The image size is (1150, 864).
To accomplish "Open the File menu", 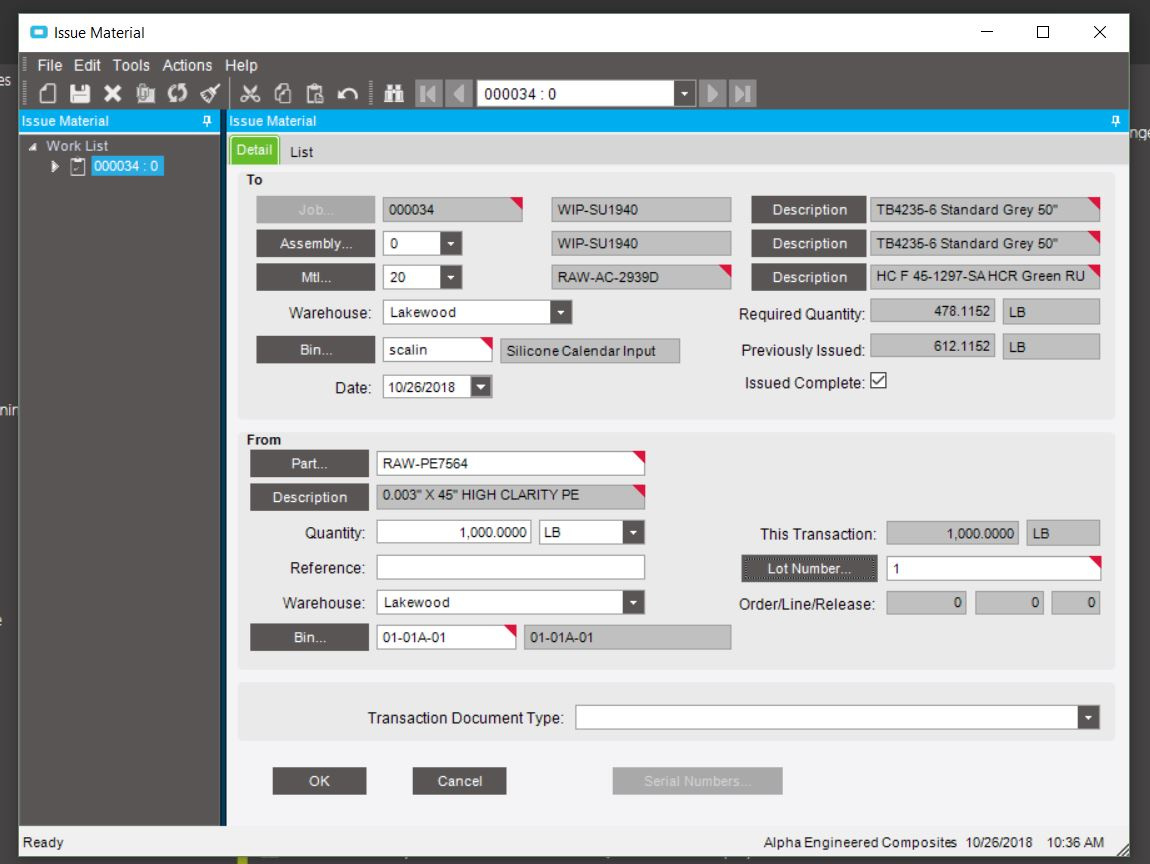I will tap(50, 65).
